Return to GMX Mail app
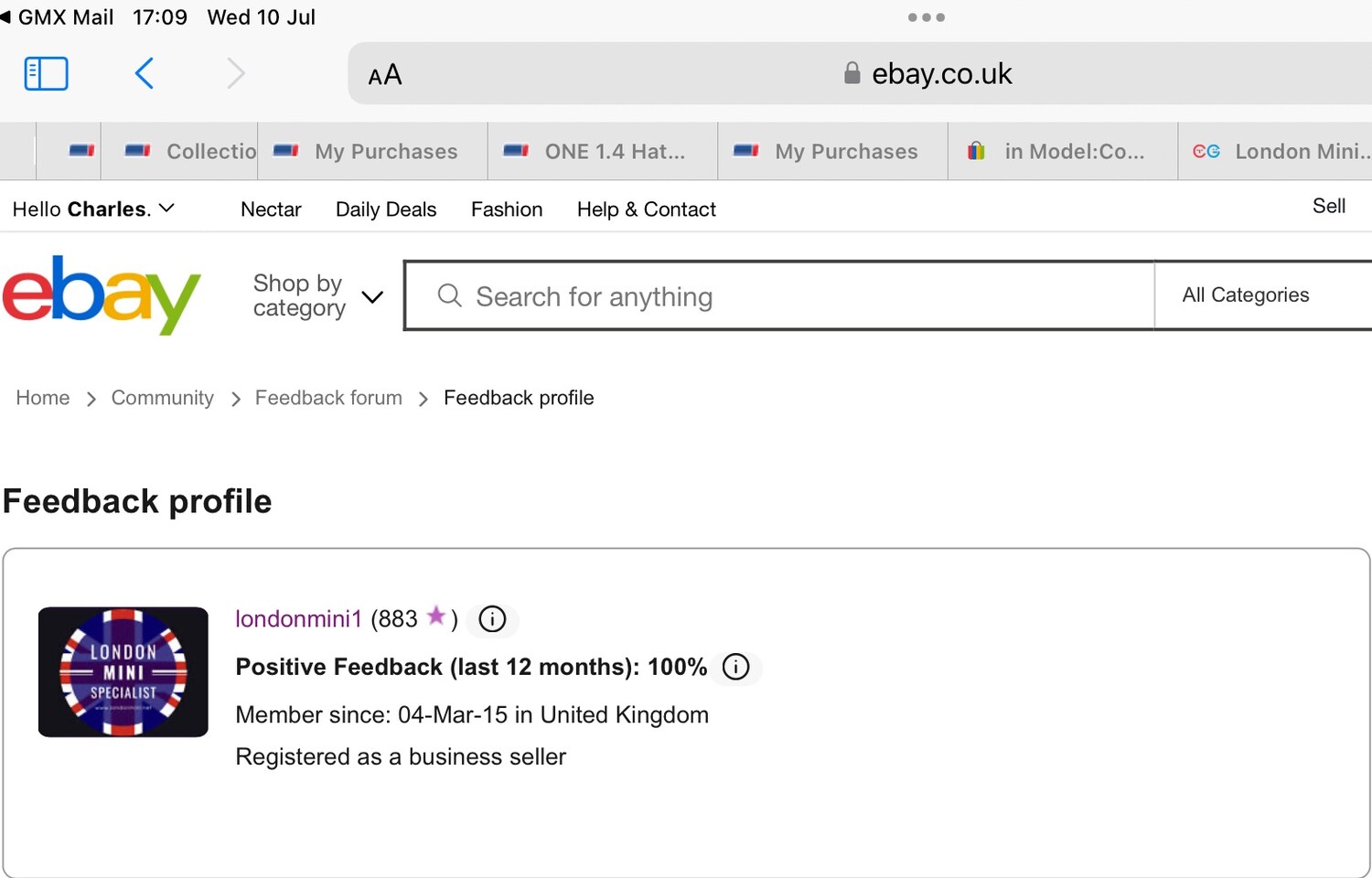The height and width of the screenshot is (878, 1372). (x=57, y=17)
